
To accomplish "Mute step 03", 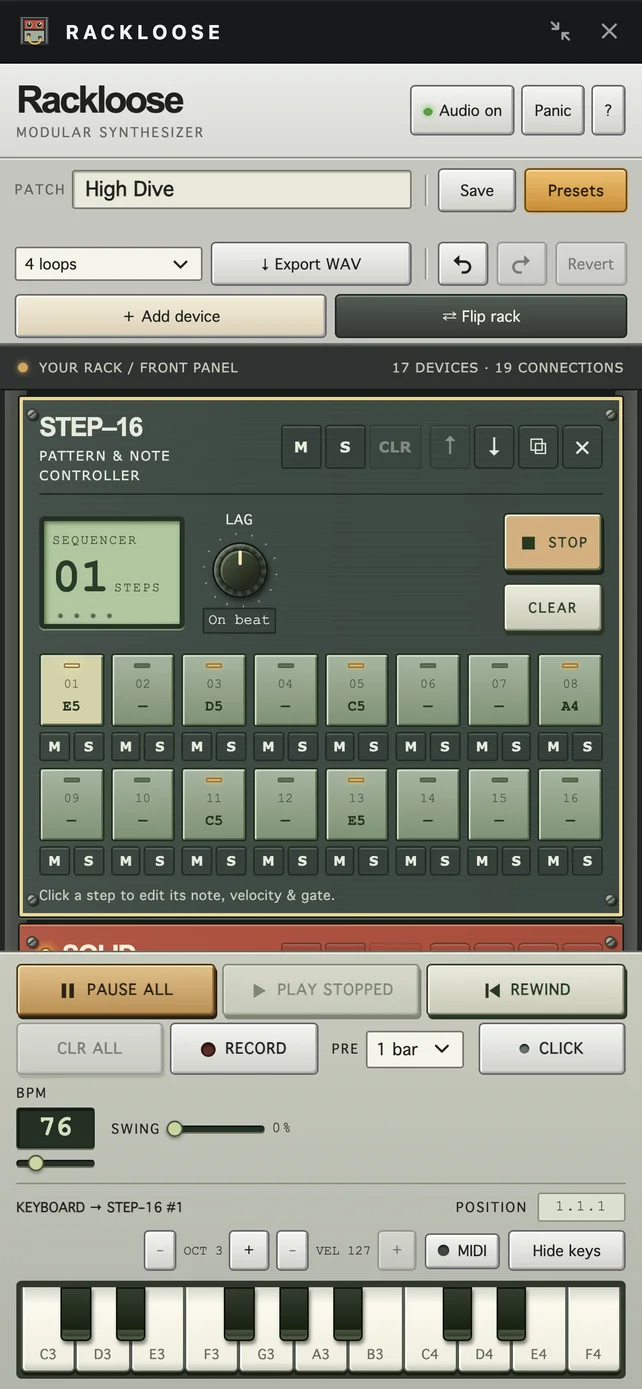I will (197, 746).
